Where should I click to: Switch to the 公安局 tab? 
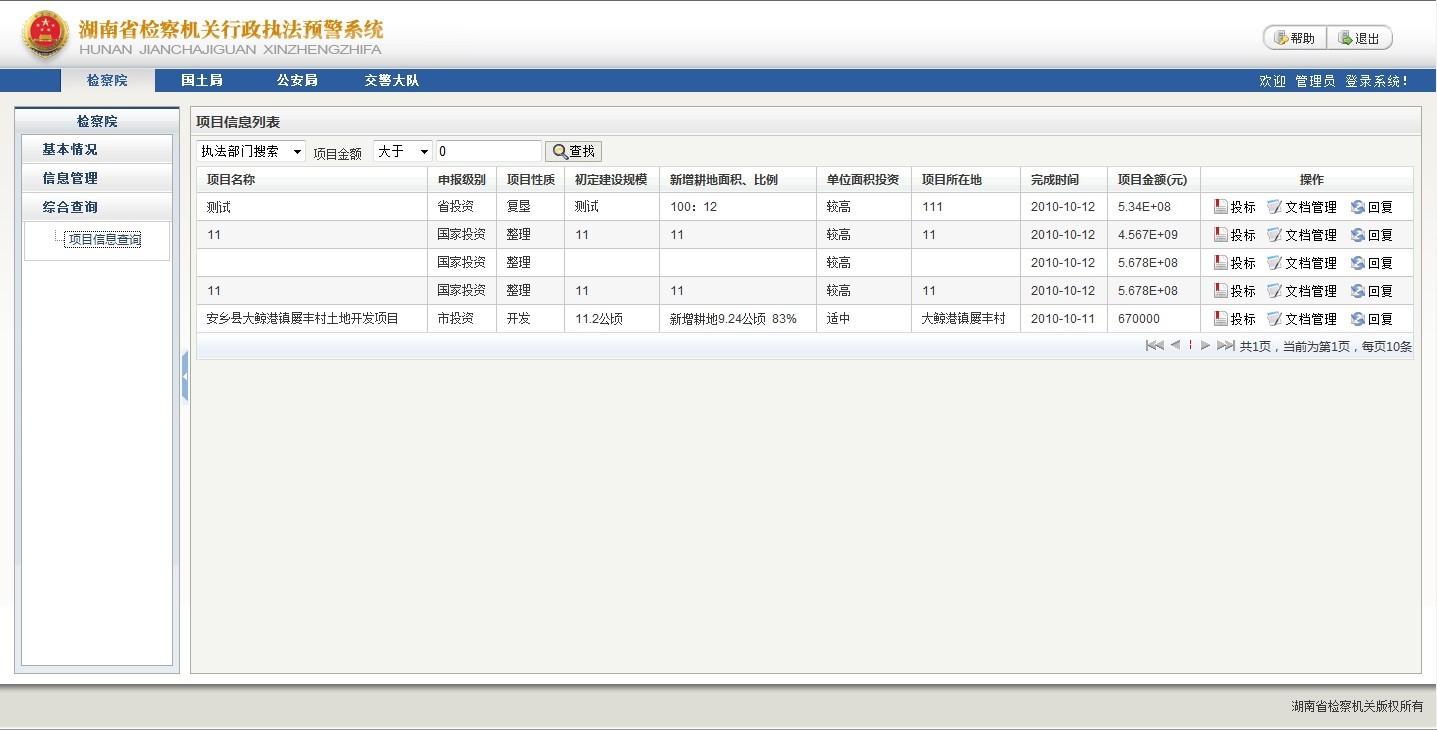coord(297,80)
